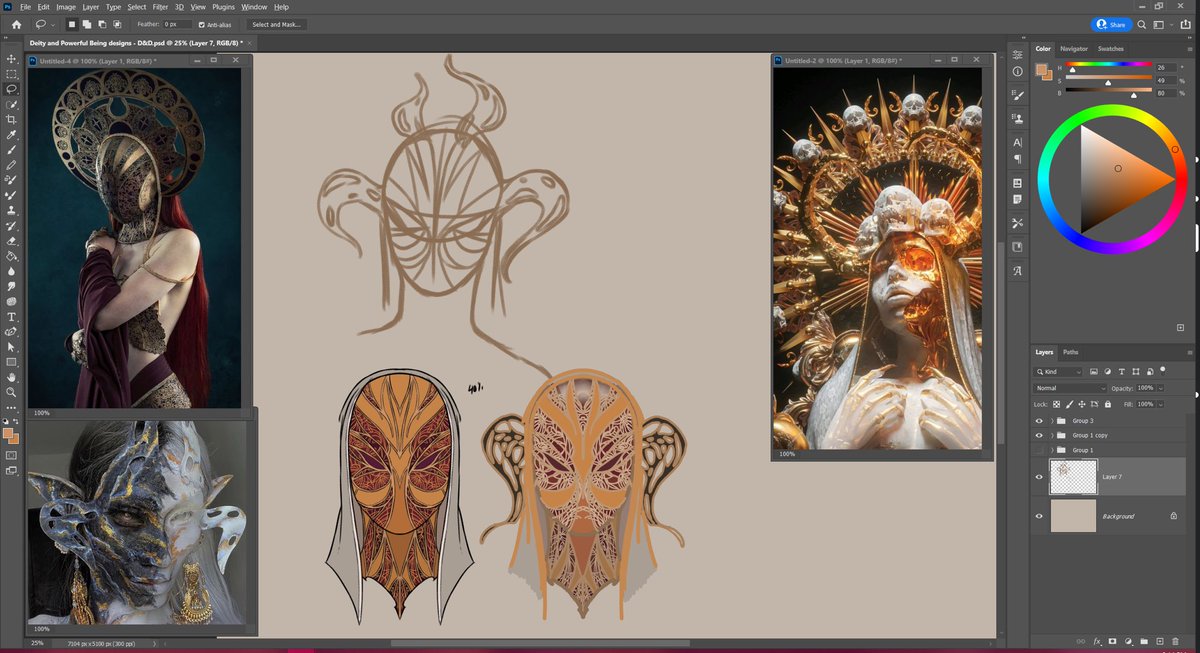This screenshot has width=1200, height=653.
Task: Expand the Group 1 copy folder
Action: [x=1052, y=436]
